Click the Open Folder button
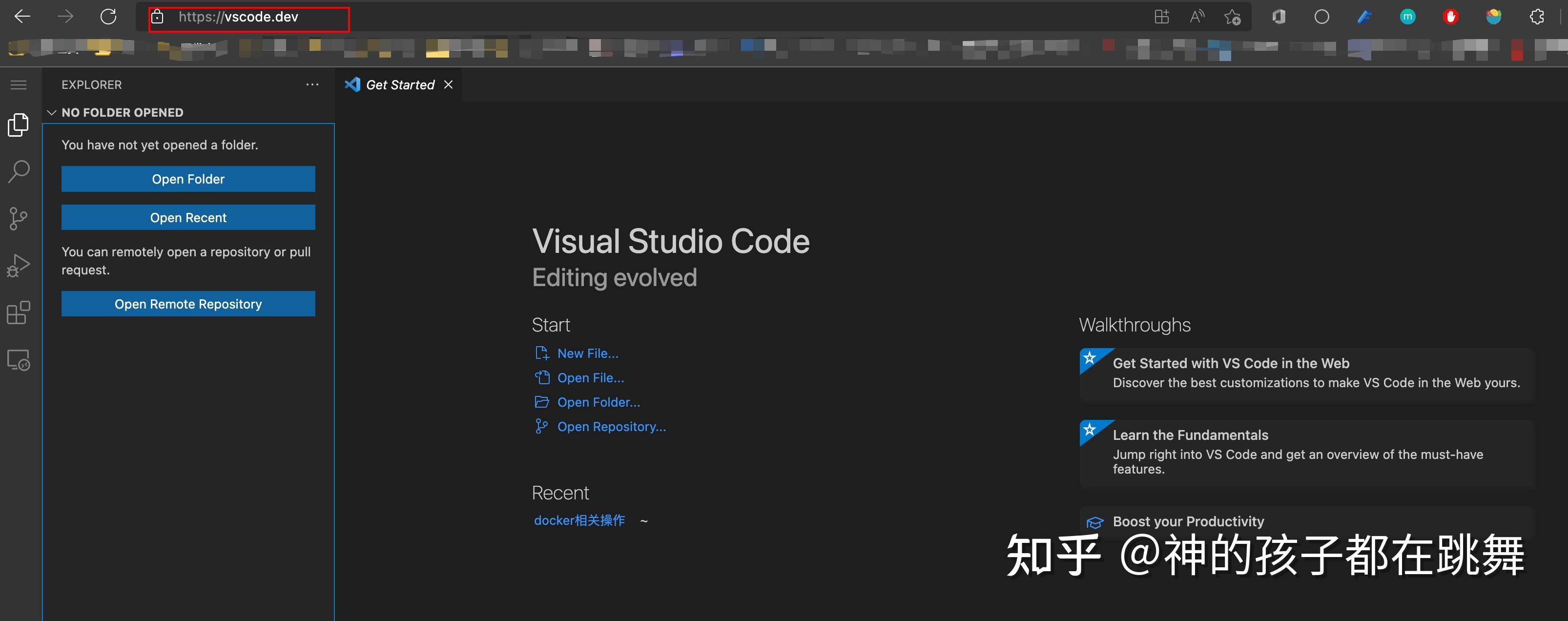Image resolution: width=1568 pixels, height=621 pixels. (x=188, y=179)
